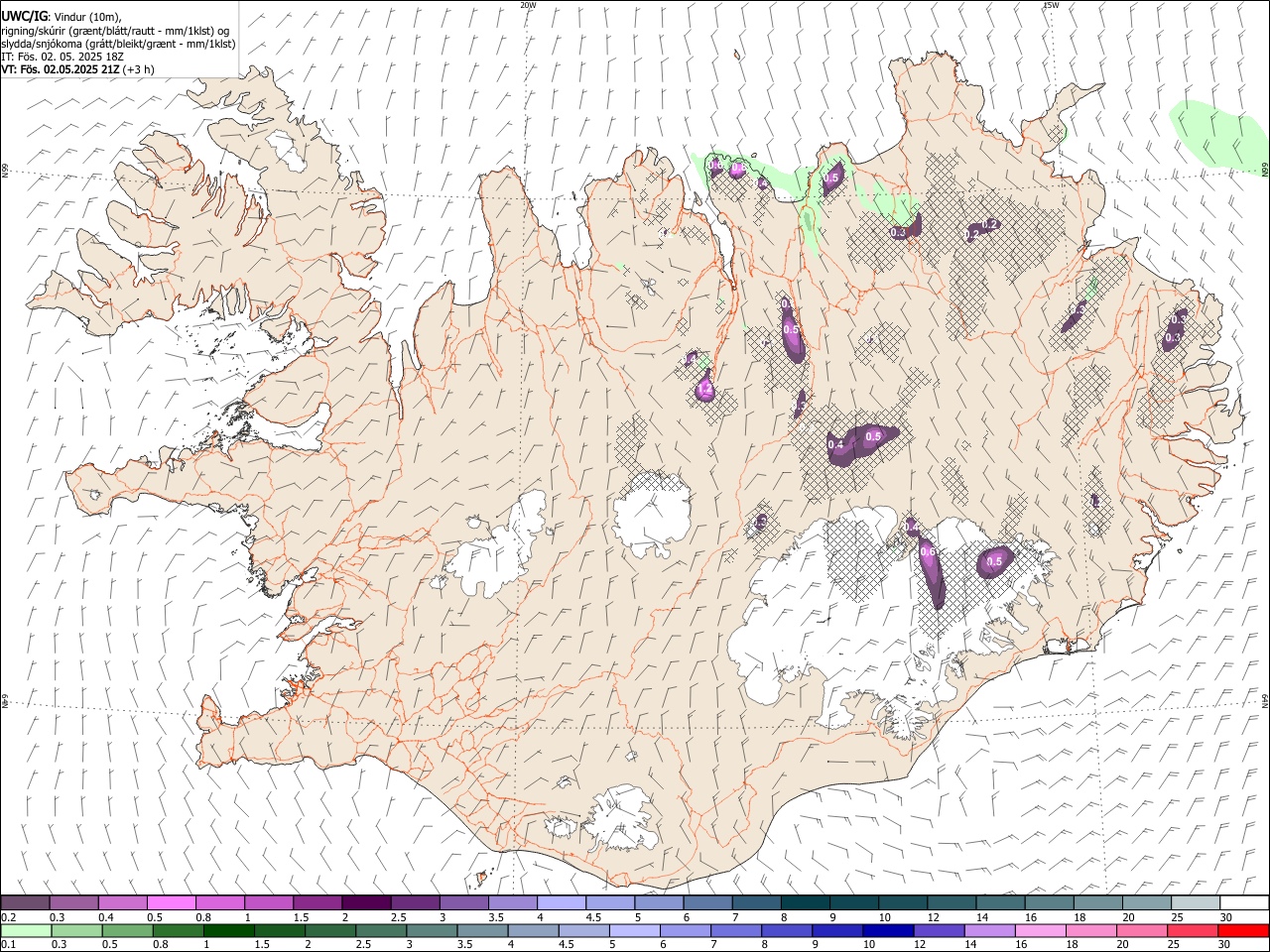
Task: Pick the pale green 0.1 swatch in lower scale
Action: tap(27, 930)
